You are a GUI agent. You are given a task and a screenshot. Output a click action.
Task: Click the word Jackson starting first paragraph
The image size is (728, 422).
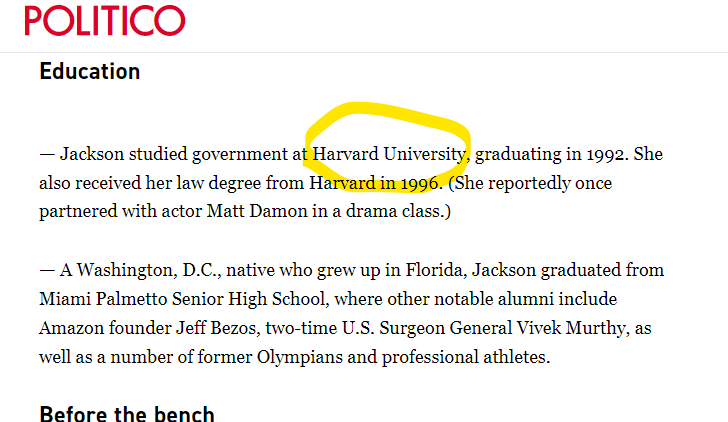tap(92, 154)
